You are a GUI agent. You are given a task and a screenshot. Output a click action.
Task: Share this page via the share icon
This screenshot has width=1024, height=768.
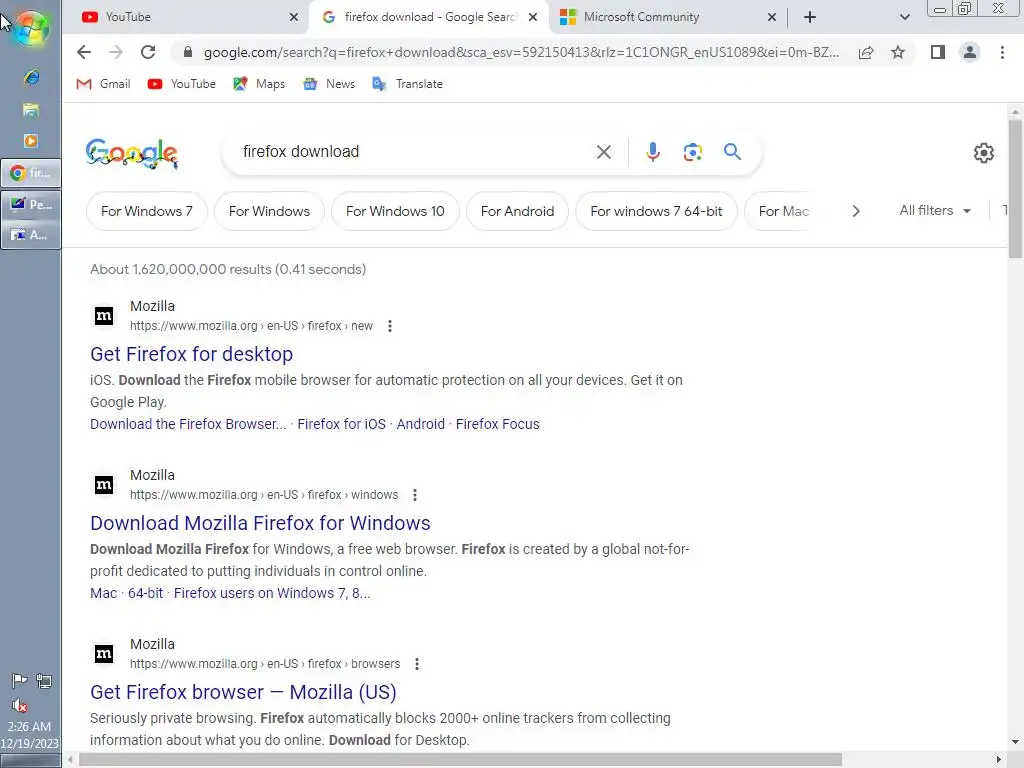tap(866, 52)
